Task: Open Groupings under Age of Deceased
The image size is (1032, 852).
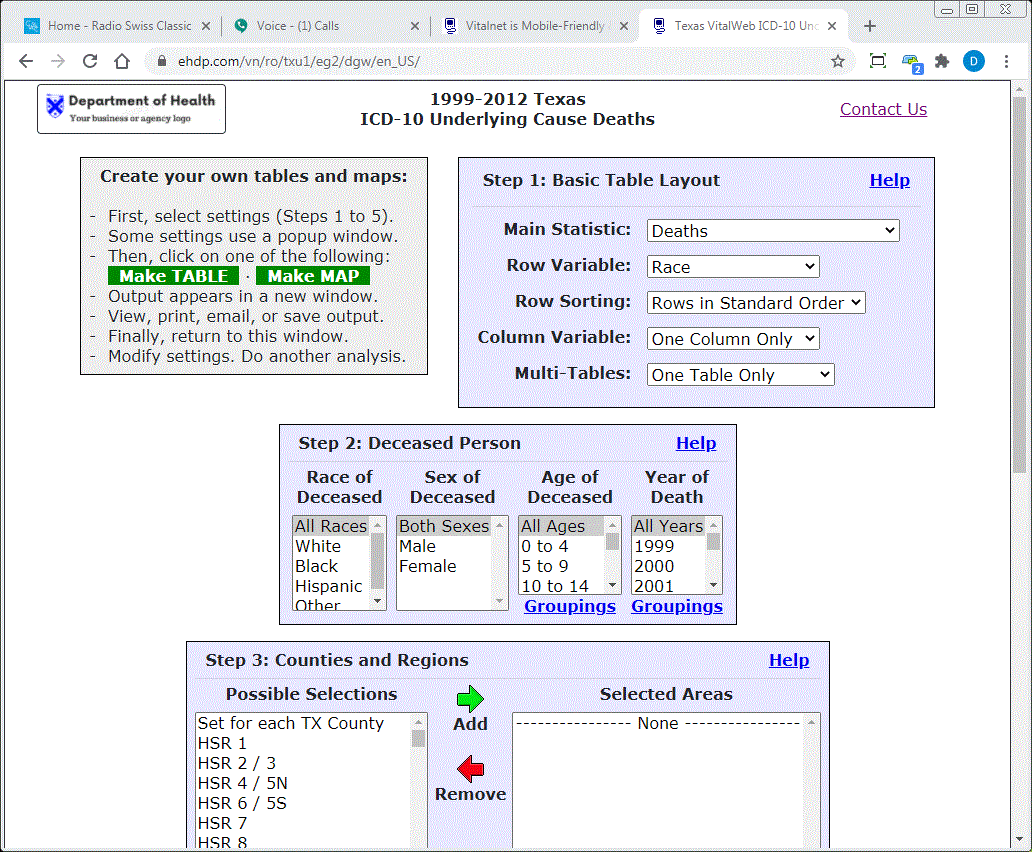Action: pos(569,606)
